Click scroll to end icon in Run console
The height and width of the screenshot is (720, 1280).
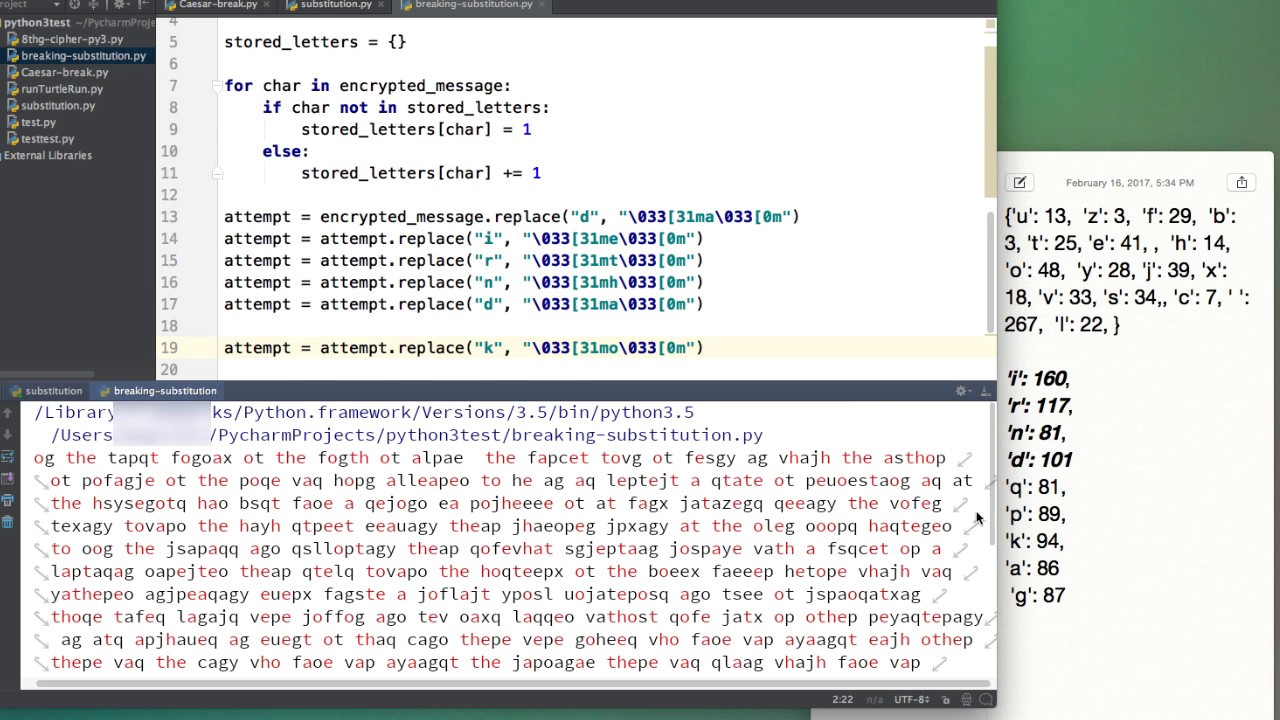tap(8, 479)
